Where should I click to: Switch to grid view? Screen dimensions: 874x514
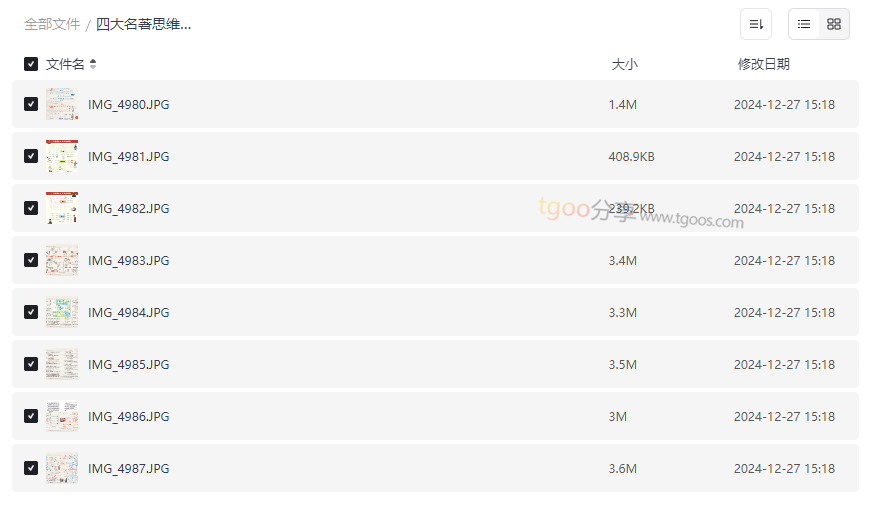(834, 24)
